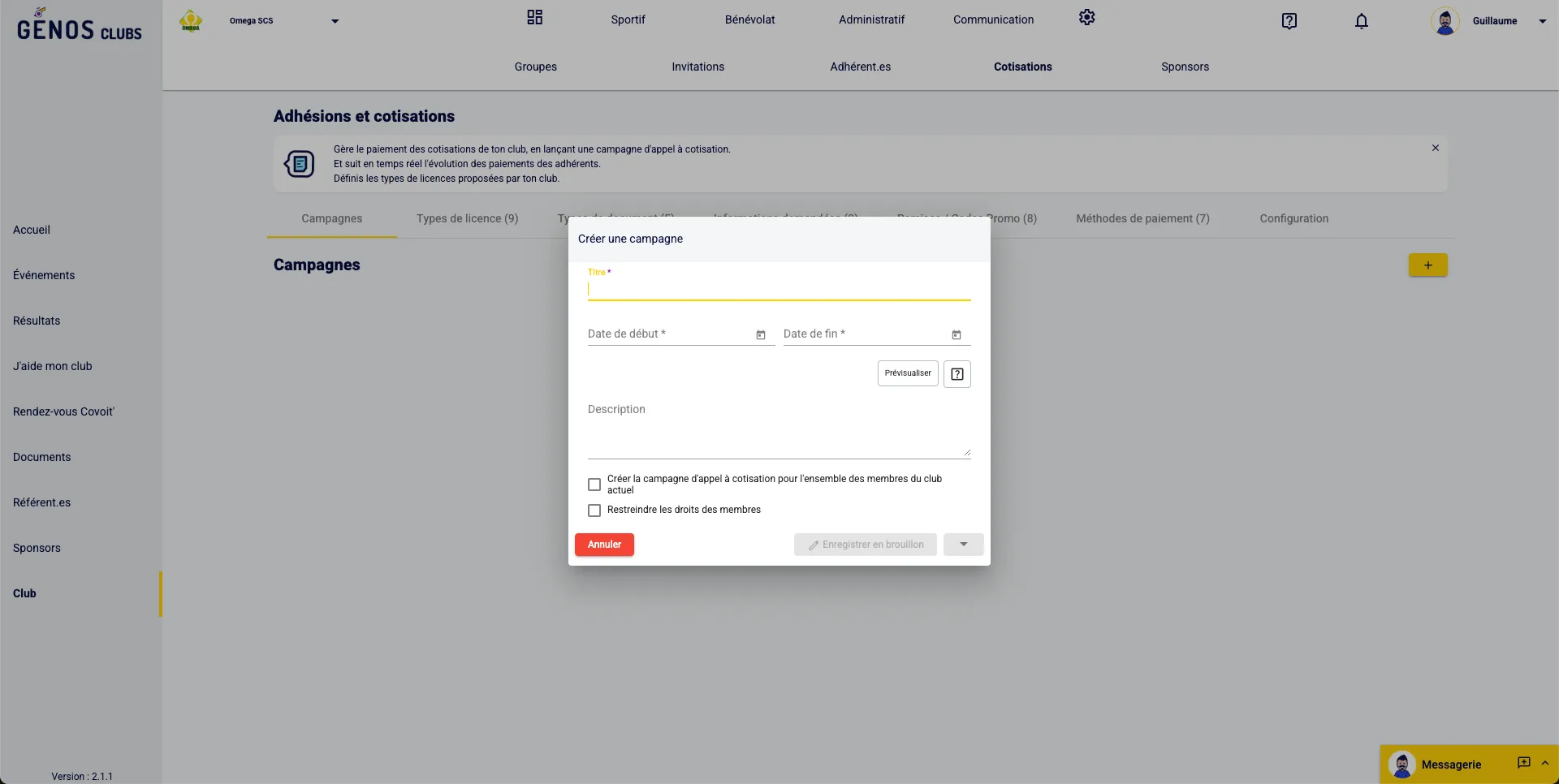Open the notifications bell

(1362, 21)
